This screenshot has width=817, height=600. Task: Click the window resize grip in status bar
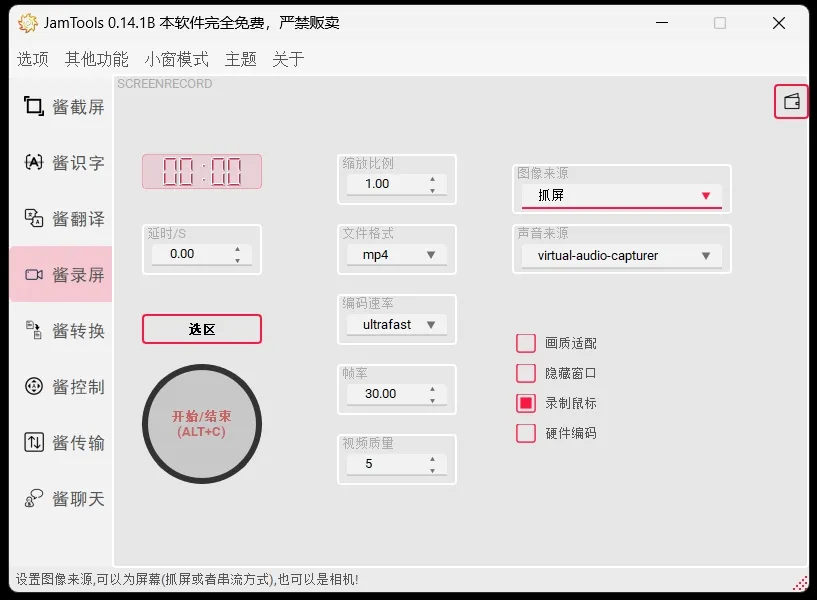pyautogui.click(x=800, y=583)
